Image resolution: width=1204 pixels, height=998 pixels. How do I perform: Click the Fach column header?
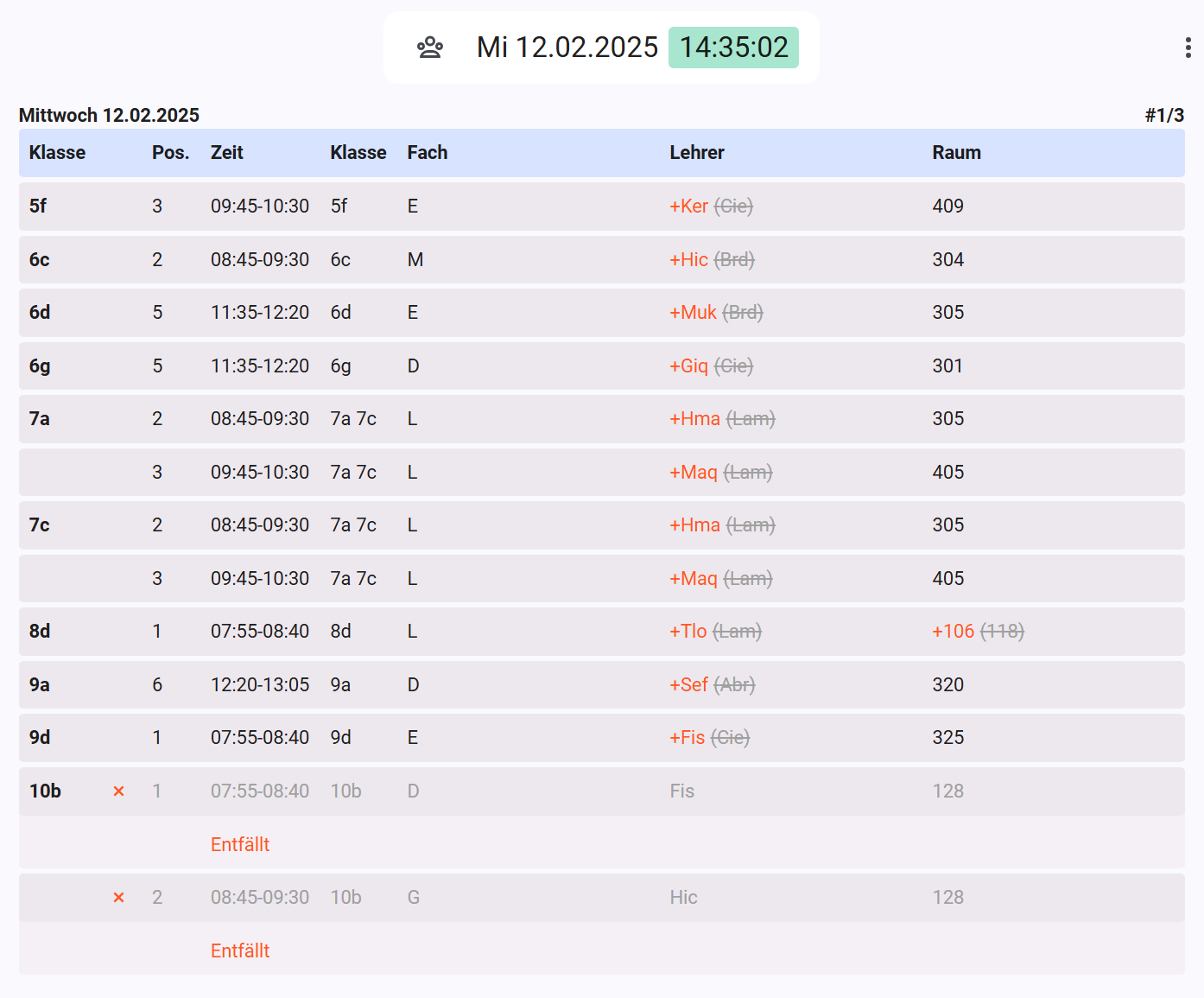(x=428, y=153)
